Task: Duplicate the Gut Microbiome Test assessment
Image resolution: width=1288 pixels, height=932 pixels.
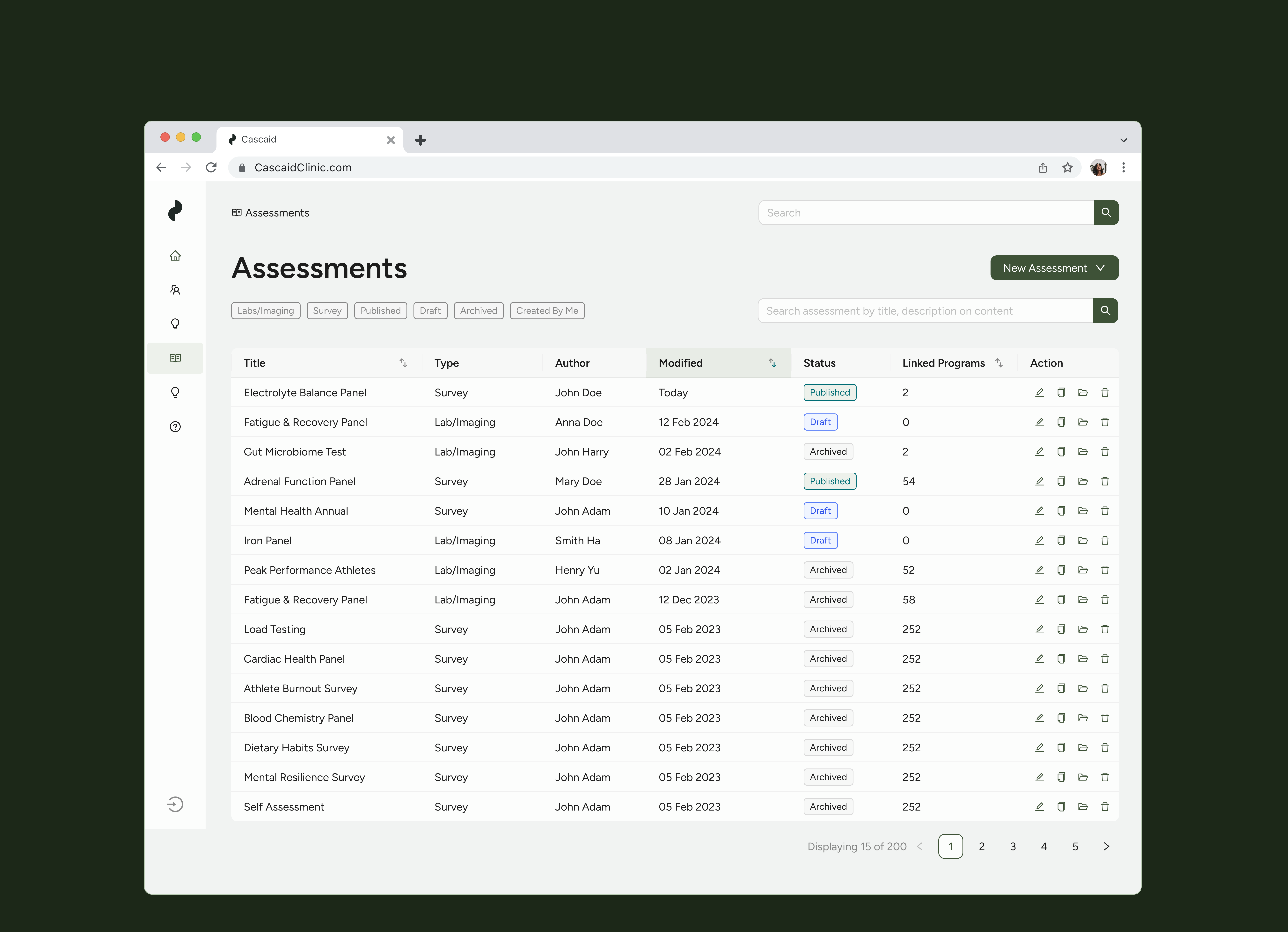Action: (1061, 452)
